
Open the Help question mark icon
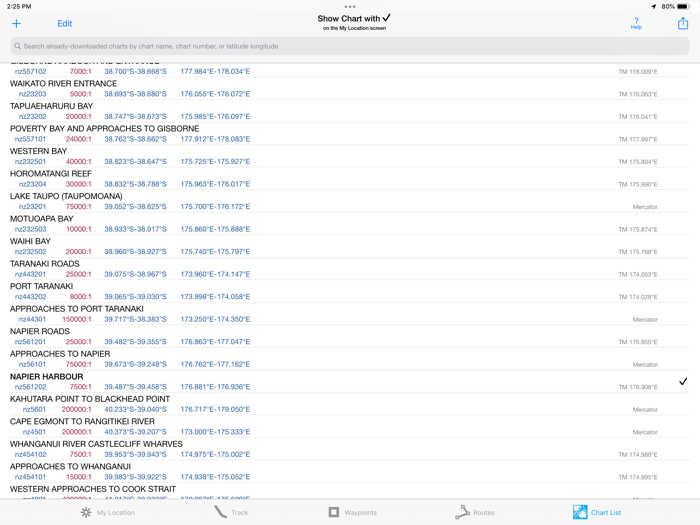pyautogui.click(x=636, y=23)
